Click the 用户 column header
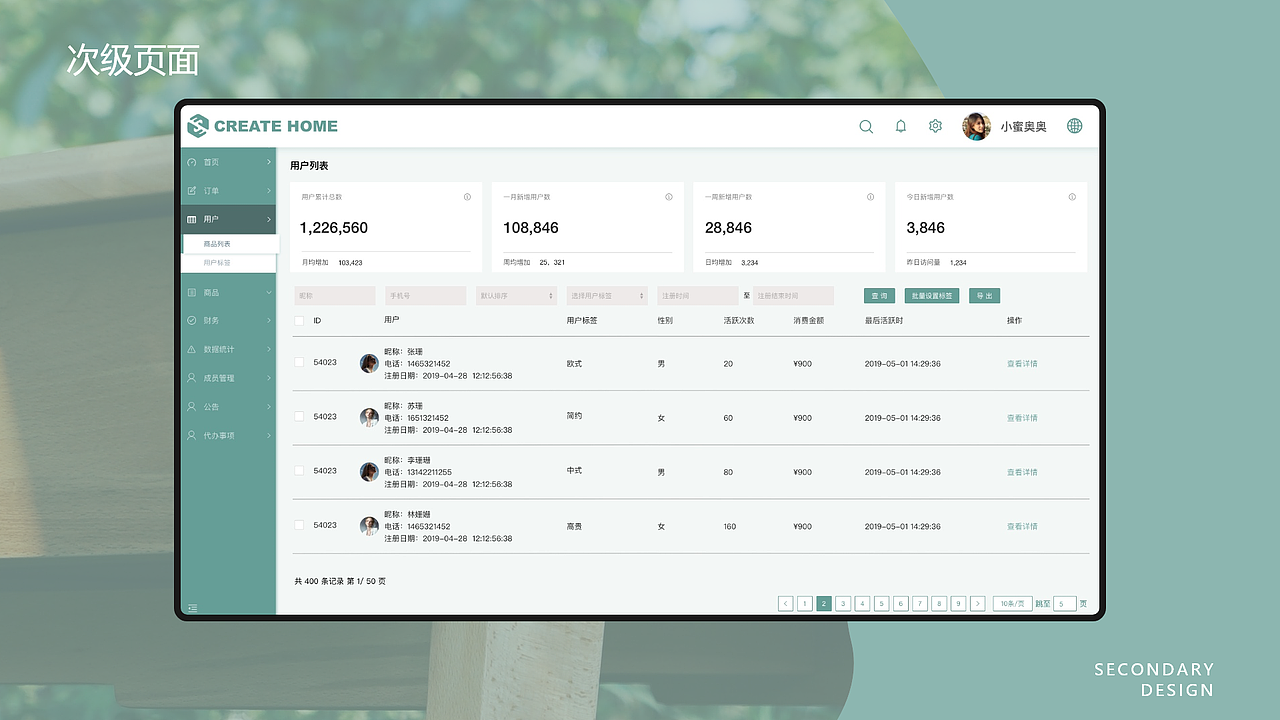The width and height of the screenshot is (1280, 720). [391, 321]
